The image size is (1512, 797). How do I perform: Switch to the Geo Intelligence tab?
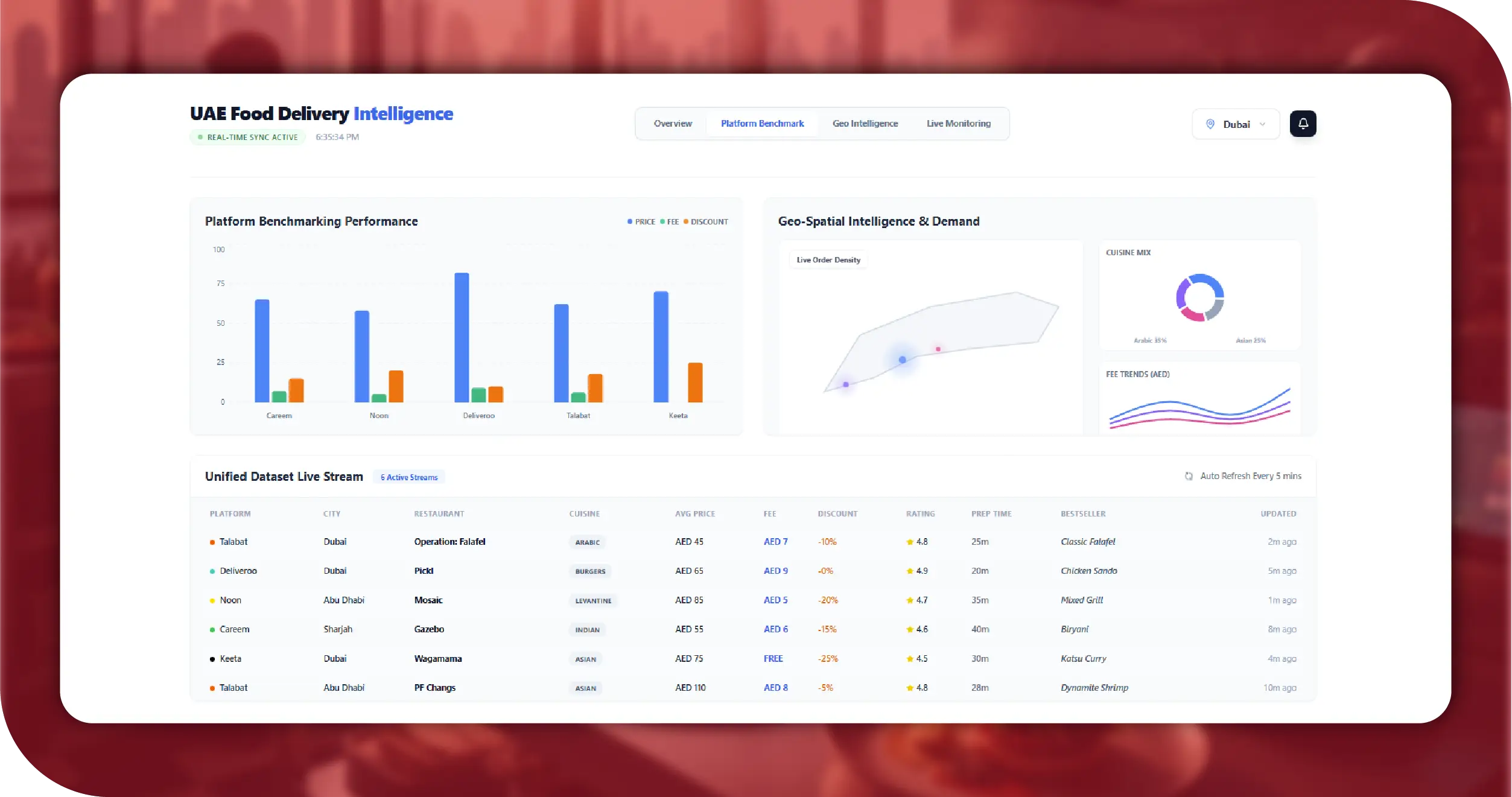point(865,124)
